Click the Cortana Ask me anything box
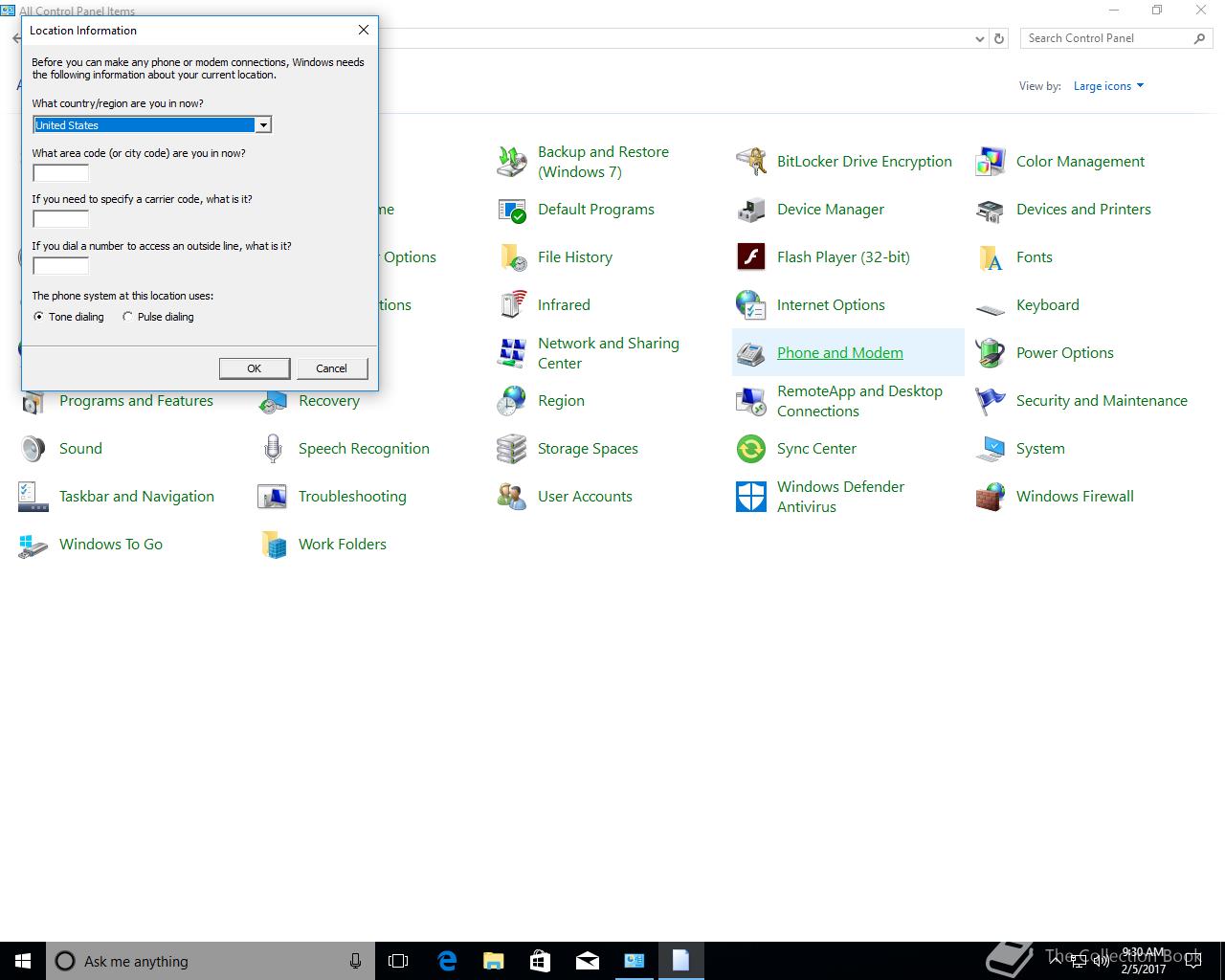The height and width of the screenshot is (980, 1225). coord(211,961)
